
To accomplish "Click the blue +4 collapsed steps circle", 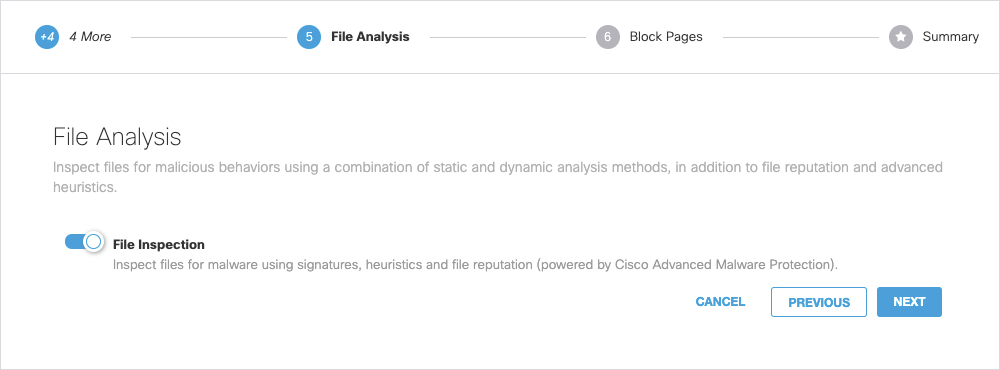I will (x=47, y=37).
